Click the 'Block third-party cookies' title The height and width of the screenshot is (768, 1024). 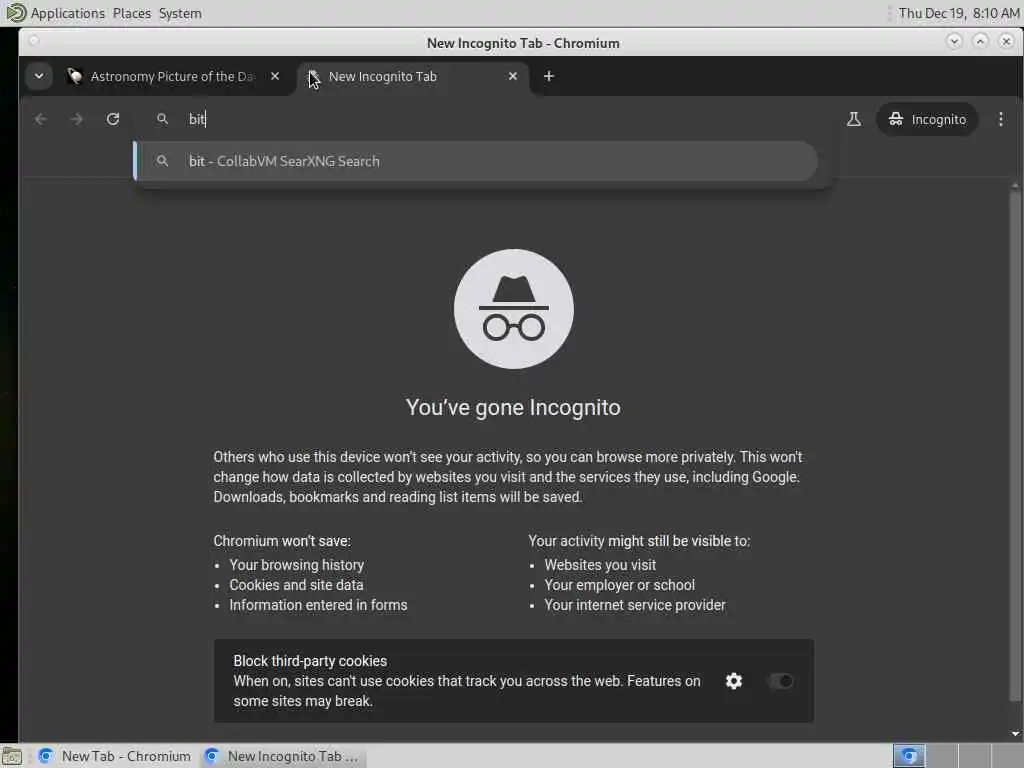(x=310, y=661)
